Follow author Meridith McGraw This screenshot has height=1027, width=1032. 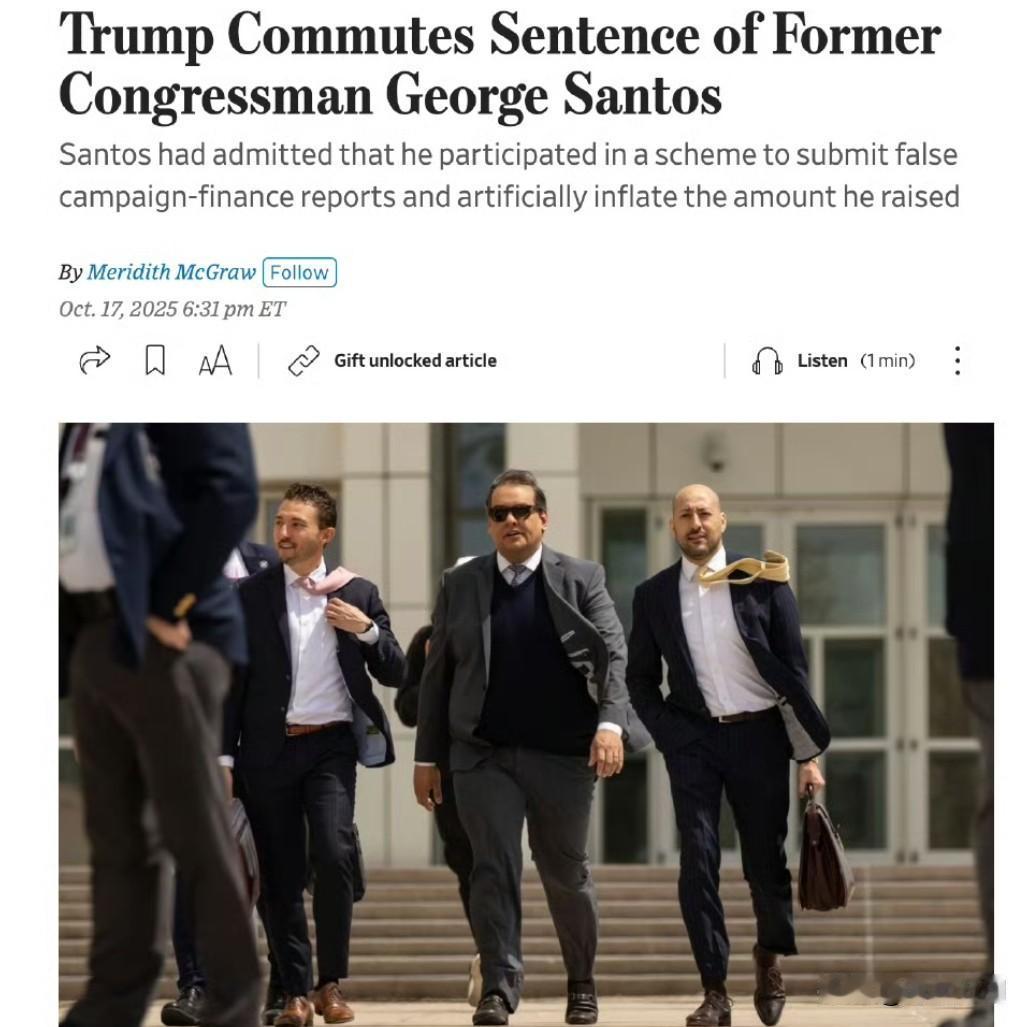299,272
